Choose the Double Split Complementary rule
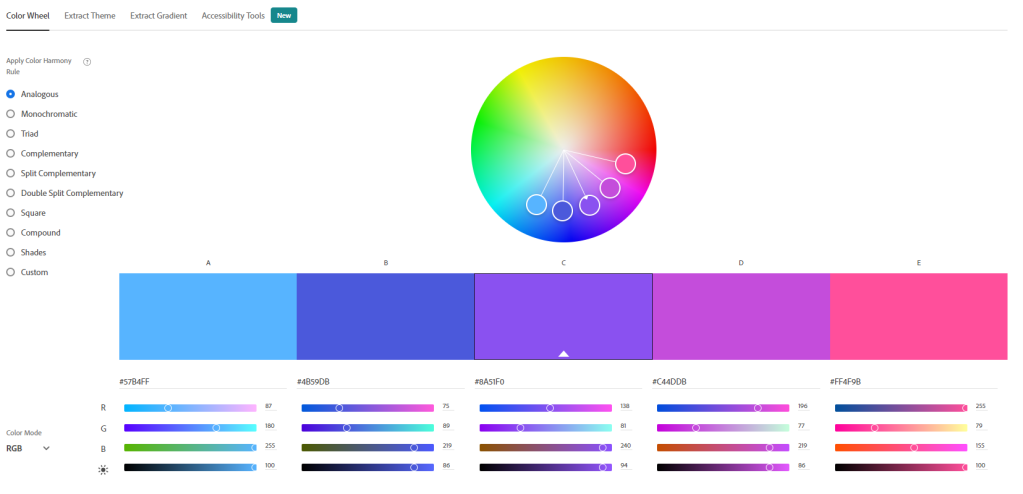The width and height of the screenshot is (1023, 494). pos(11,193)
